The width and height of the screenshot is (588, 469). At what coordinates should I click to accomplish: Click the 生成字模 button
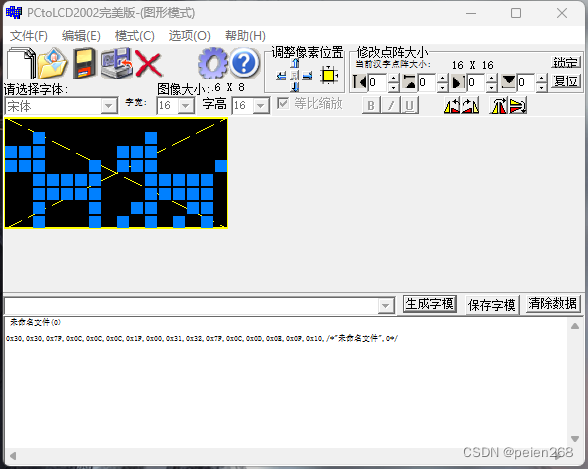click(429, 304)
